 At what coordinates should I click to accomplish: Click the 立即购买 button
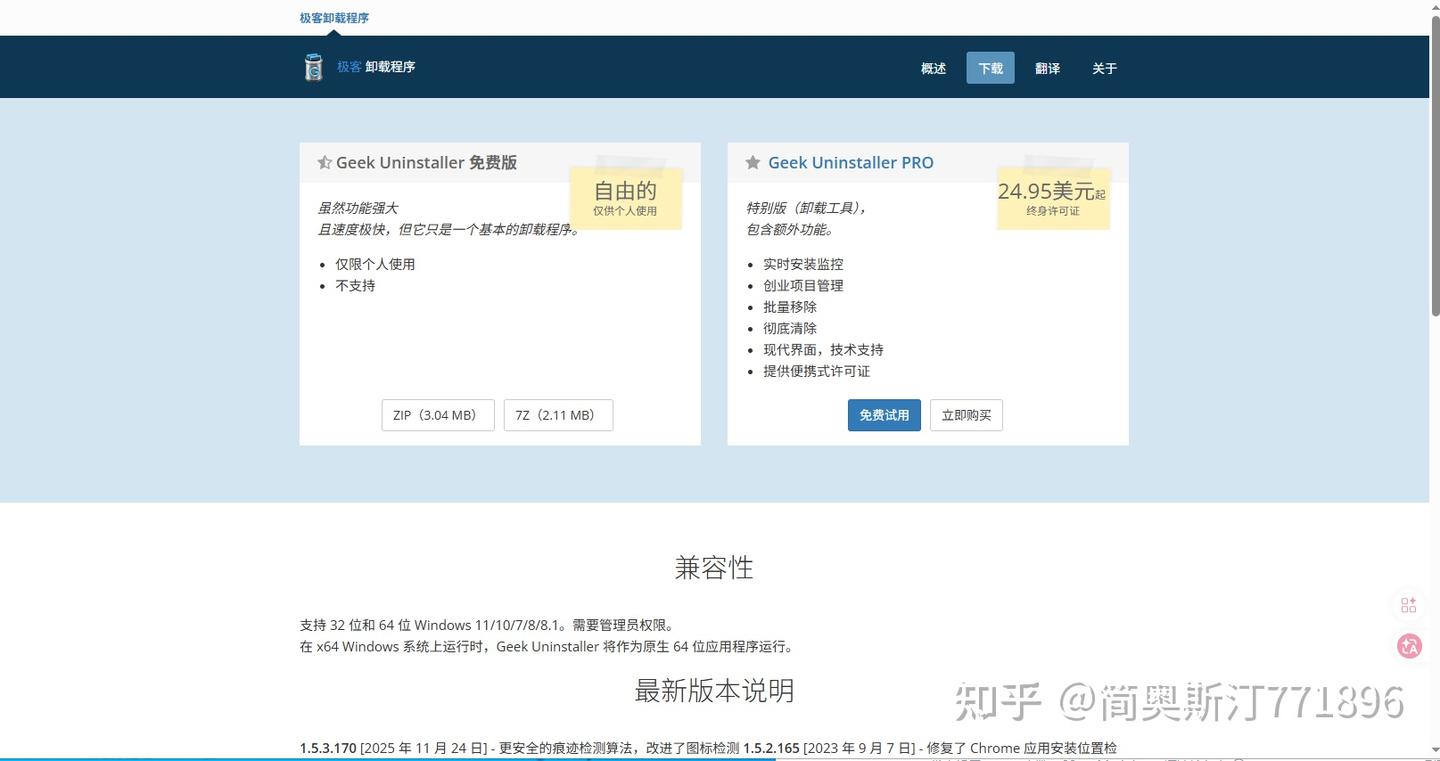pyautogui.click(x=966, y=415)
